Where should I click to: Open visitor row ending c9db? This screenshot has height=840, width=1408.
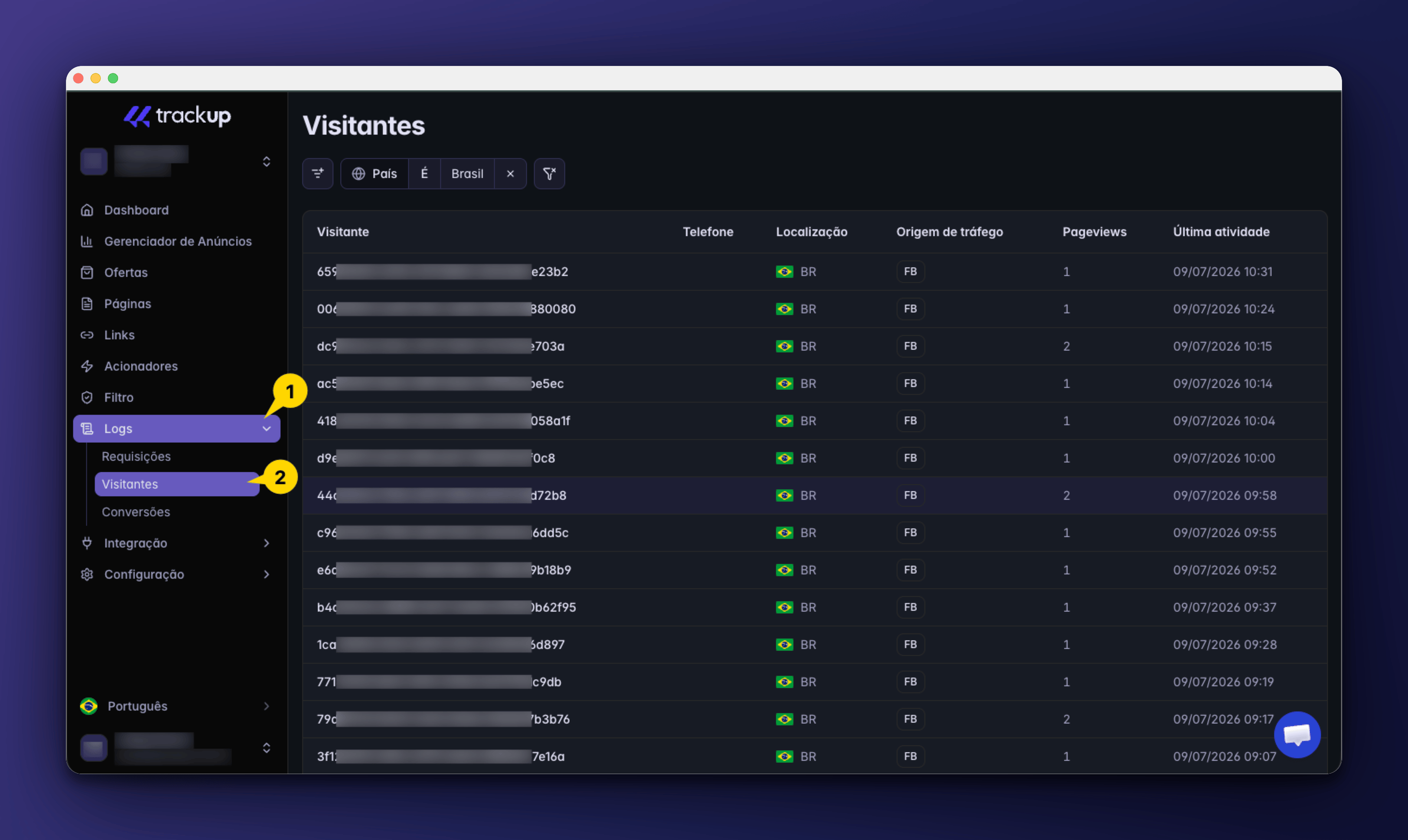coord(814,682)
